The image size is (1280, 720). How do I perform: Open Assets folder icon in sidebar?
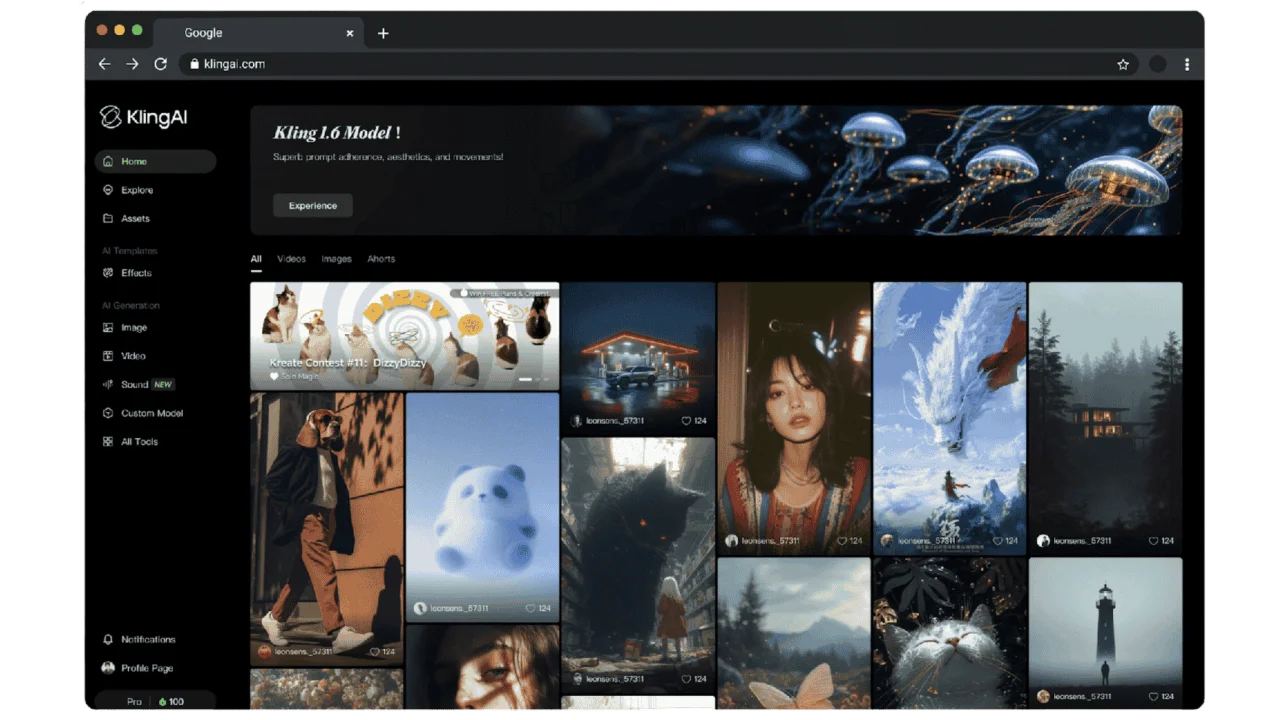(x=108, y=218)
